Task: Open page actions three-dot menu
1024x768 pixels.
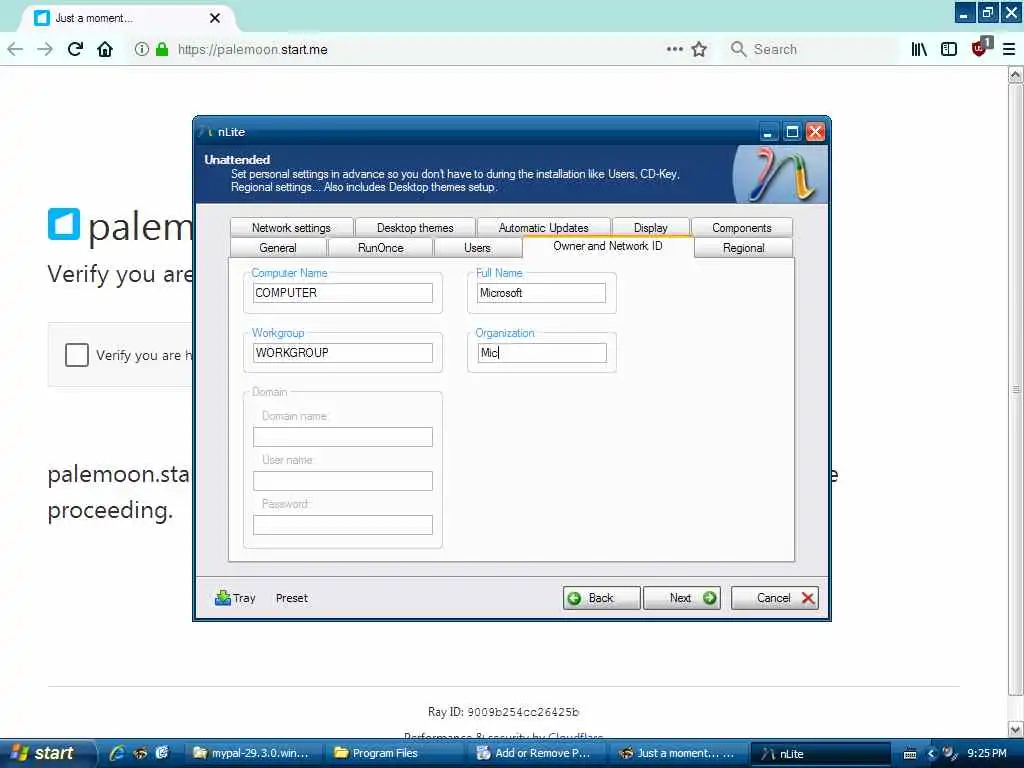Action: pyautogui.click(x=675, y=49)
